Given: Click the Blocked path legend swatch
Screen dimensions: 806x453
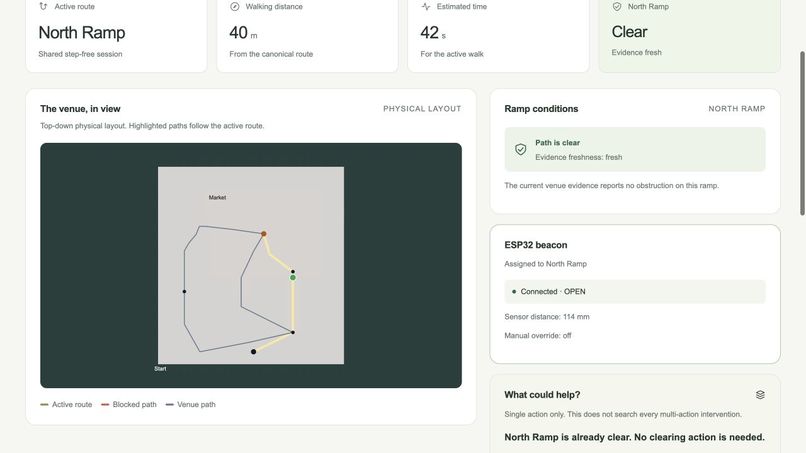Looking at the screenshot, I should [105, 405].
